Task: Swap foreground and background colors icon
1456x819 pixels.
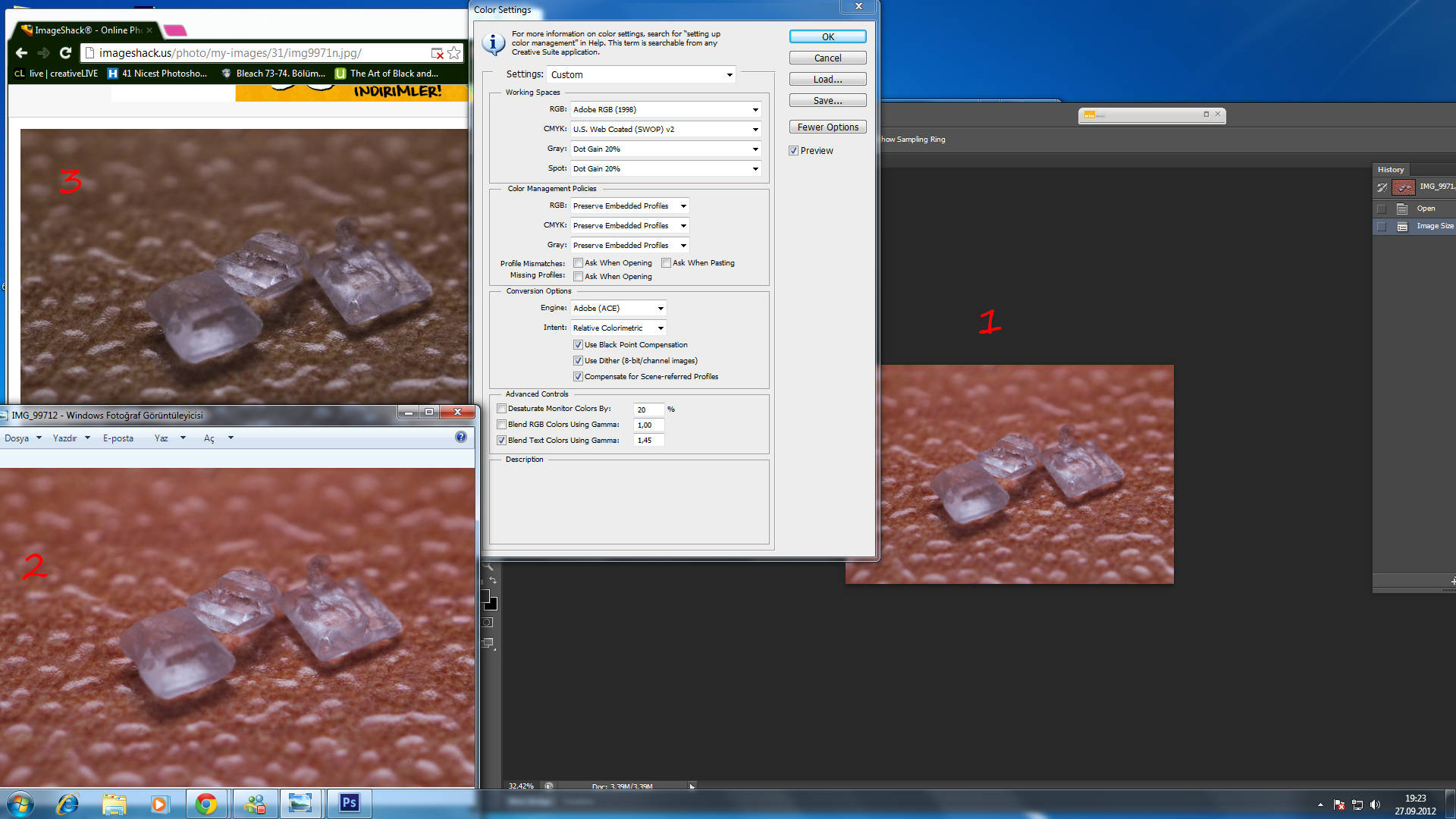Action: (493, 581)
